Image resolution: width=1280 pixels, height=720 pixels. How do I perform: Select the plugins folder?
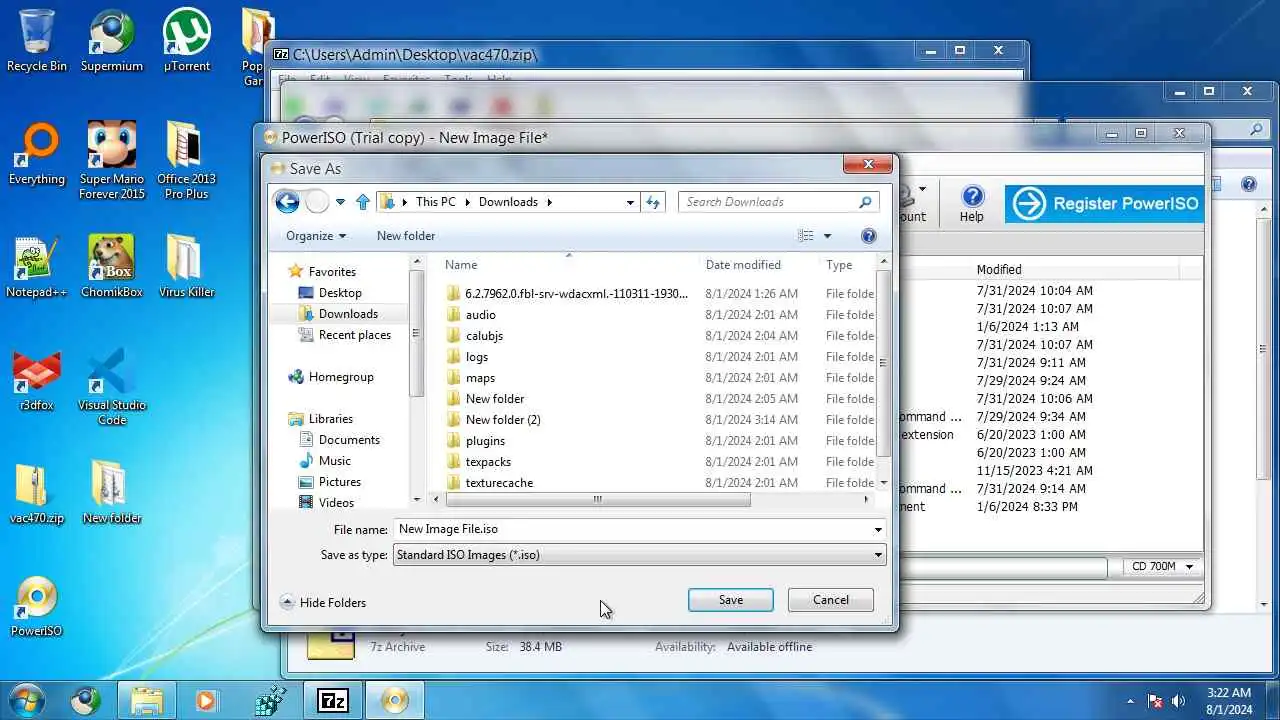click(485, 441)
